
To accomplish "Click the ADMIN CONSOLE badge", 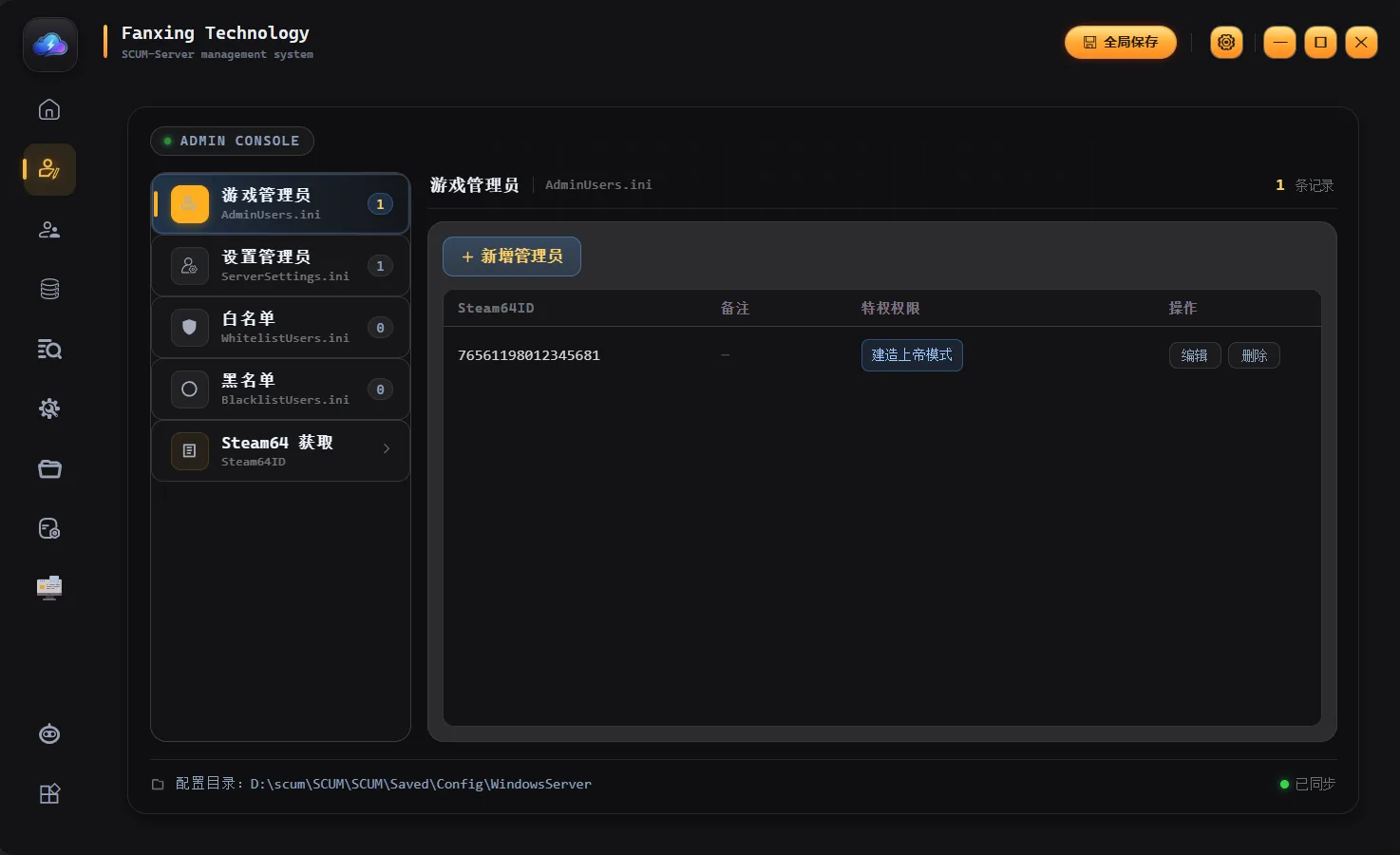I will coord(232,141).
